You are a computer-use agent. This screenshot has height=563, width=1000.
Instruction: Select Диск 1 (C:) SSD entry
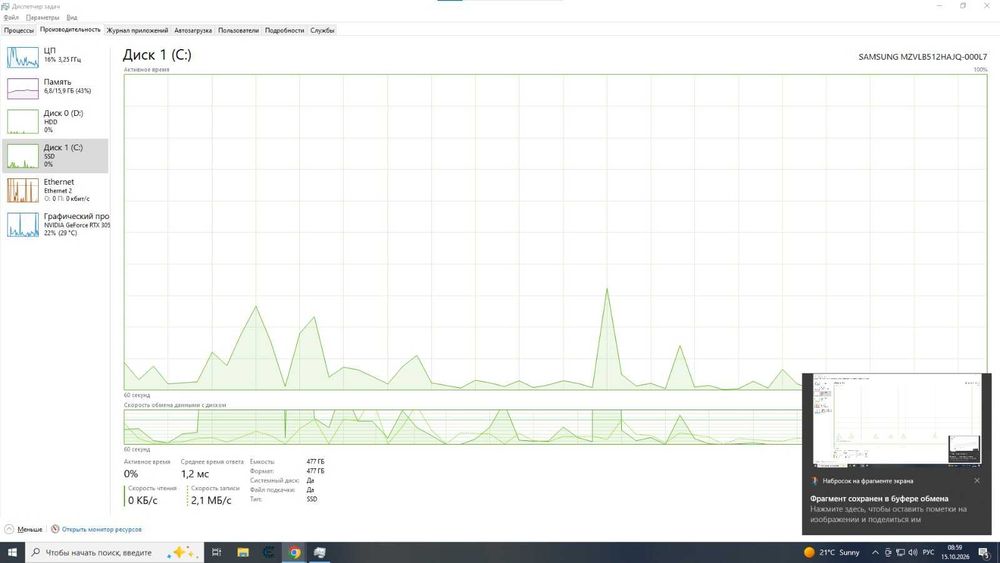(55, 156)
